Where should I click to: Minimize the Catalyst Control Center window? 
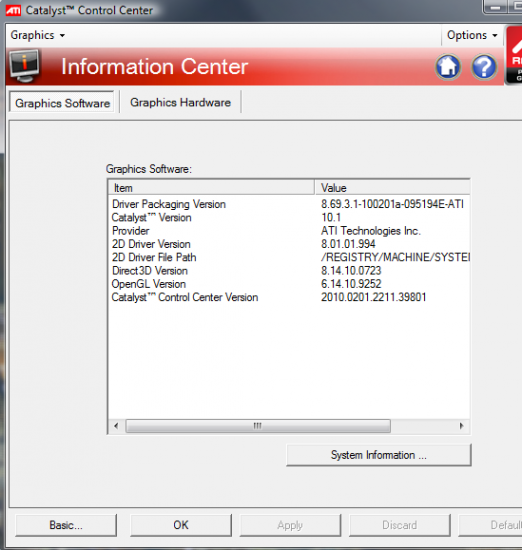click(495, 7)
